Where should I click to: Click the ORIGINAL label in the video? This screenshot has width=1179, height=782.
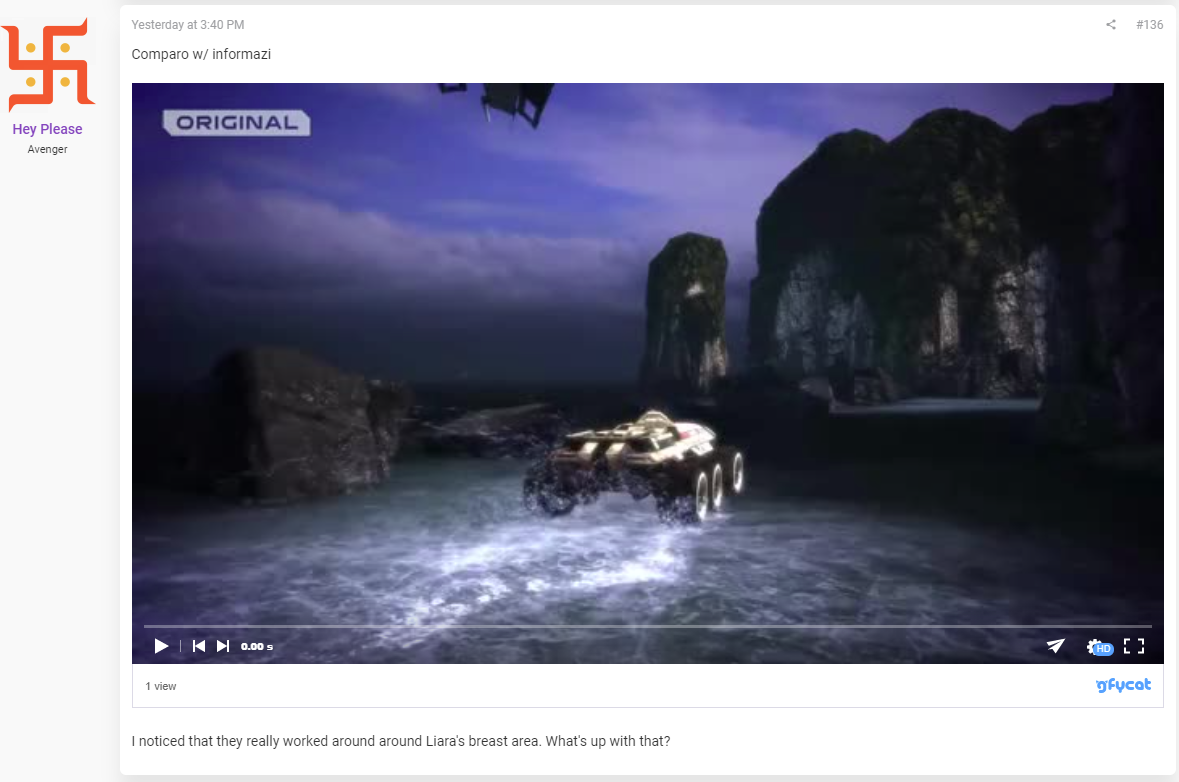(237, 123)
